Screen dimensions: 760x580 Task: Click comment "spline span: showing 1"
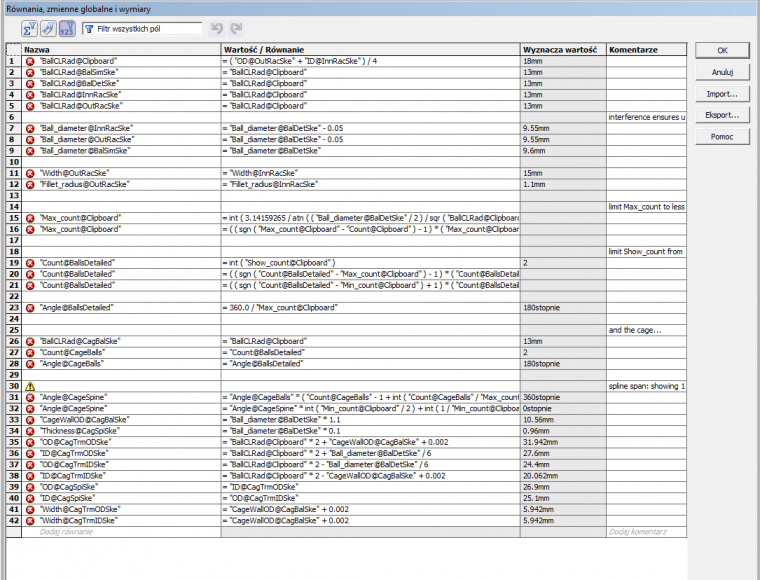tap(647, 387)
